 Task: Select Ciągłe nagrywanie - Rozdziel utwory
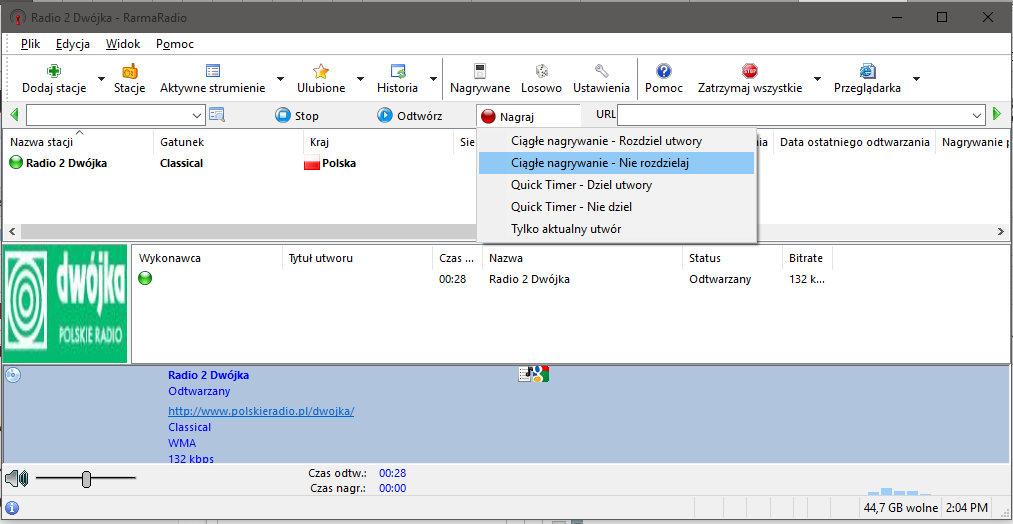[x=616, y=141]
